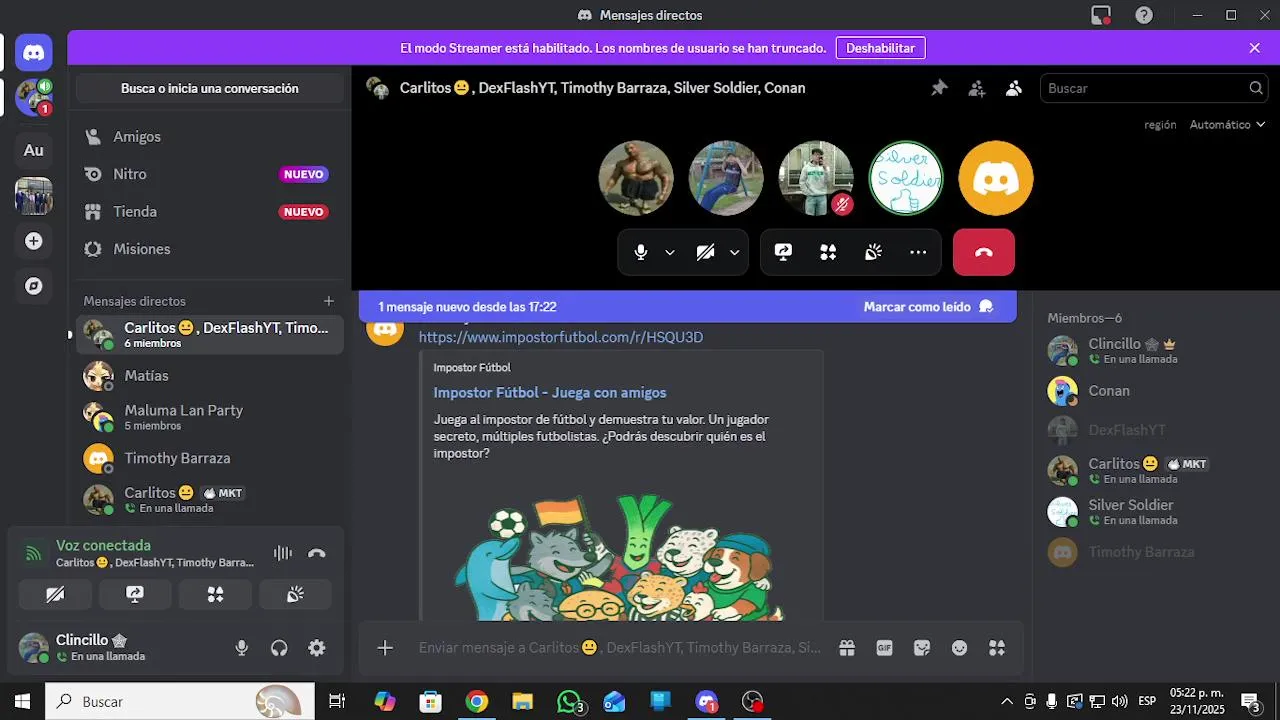
Task: Open Discord home direct messages icon
Action: click(x=33, y=53)
